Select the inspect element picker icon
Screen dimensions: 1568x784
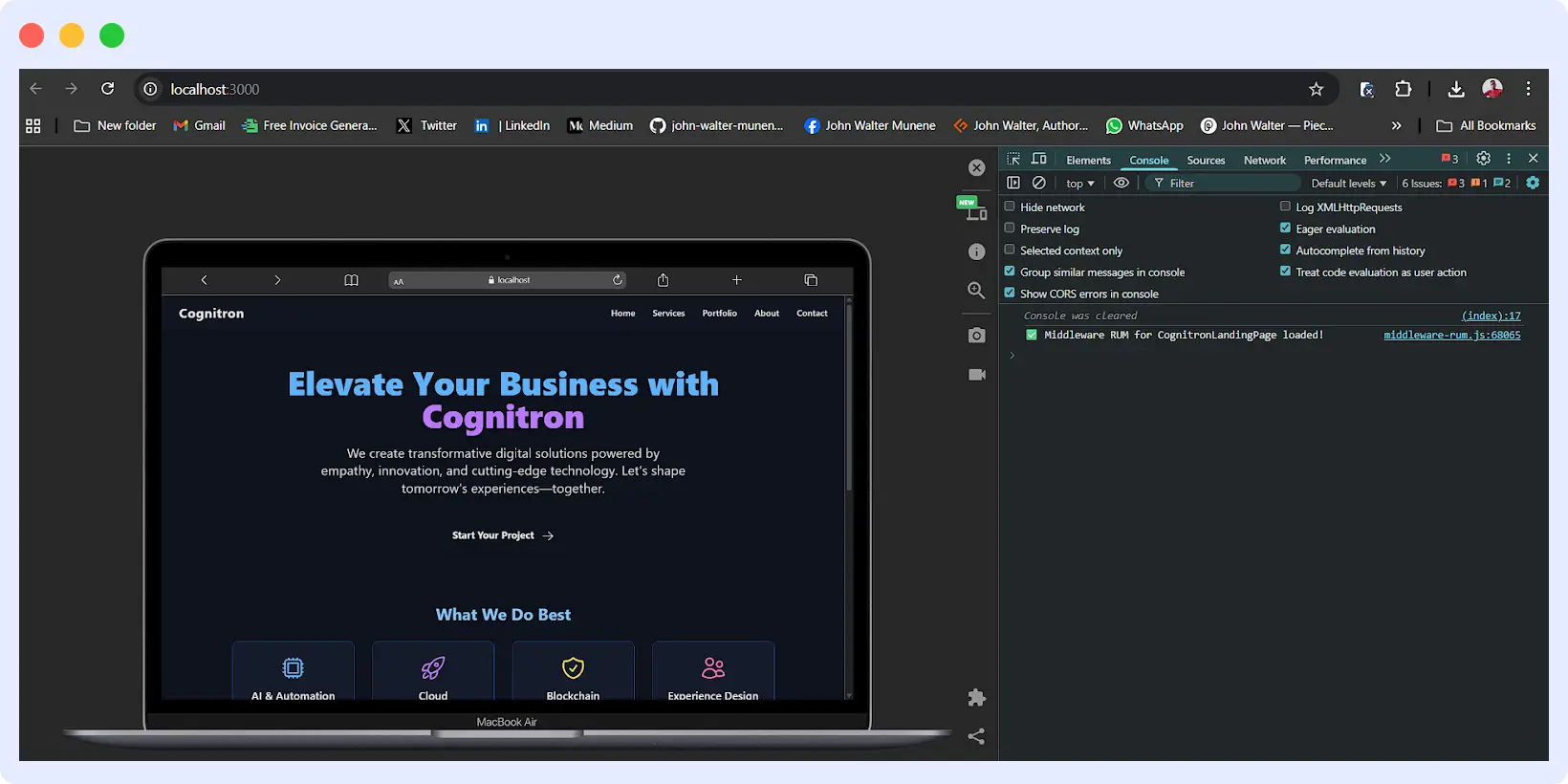coord(1013,159)
